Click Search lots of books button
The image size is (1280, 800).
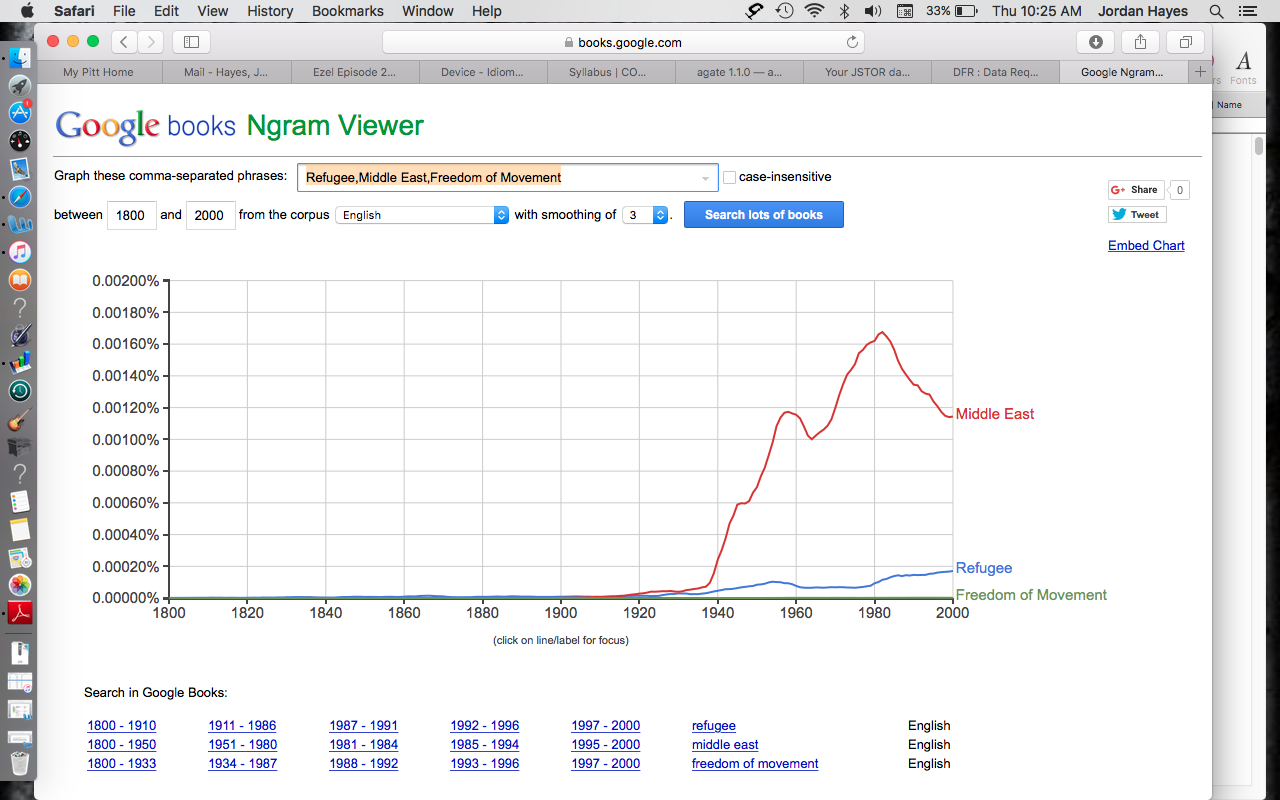click(x=763, y=215)
